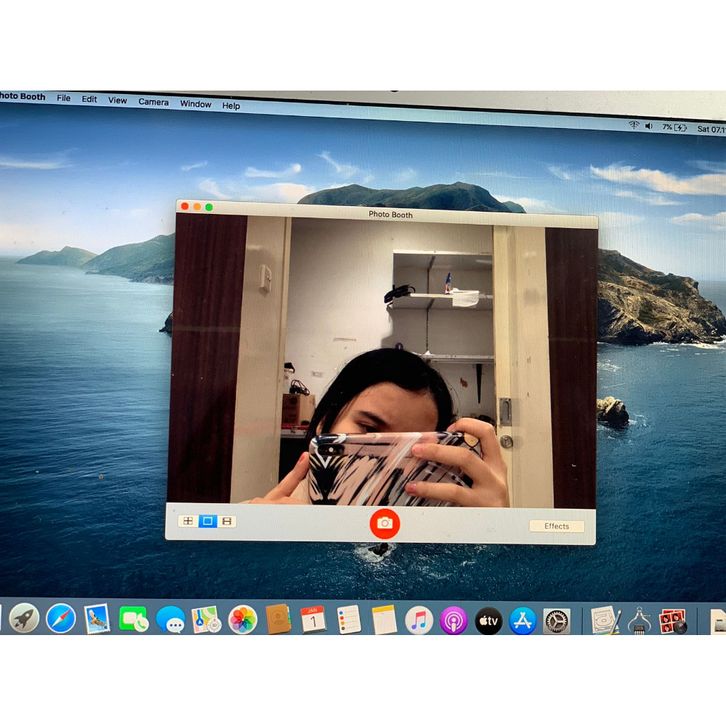The height and width of the screenshot is (726, 726).
Task: Open the Help menu
Action: coord(231,105)
